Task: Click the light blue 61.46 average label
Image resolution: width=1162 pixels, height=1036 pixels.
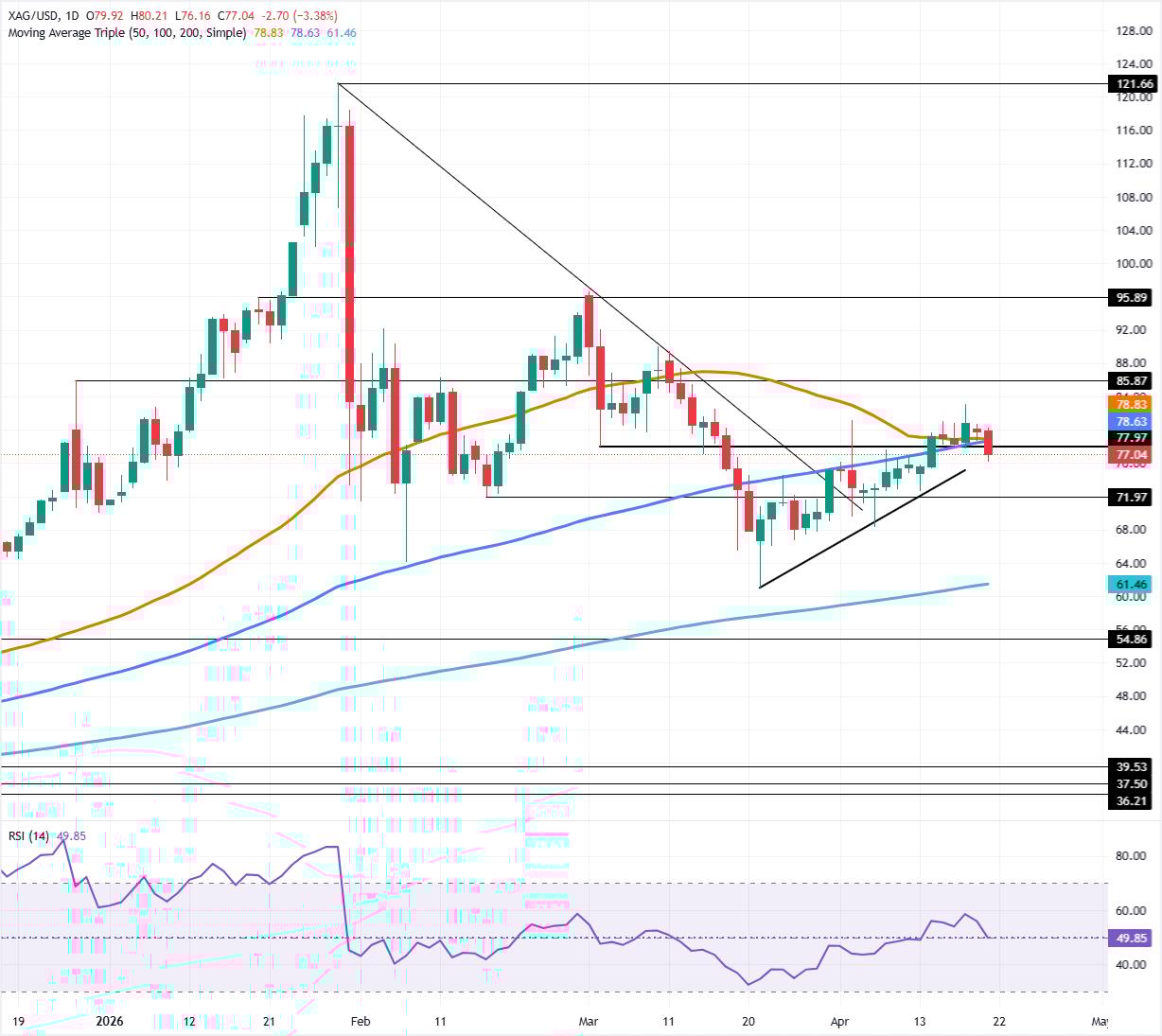Action: [x=1132, y=585]
